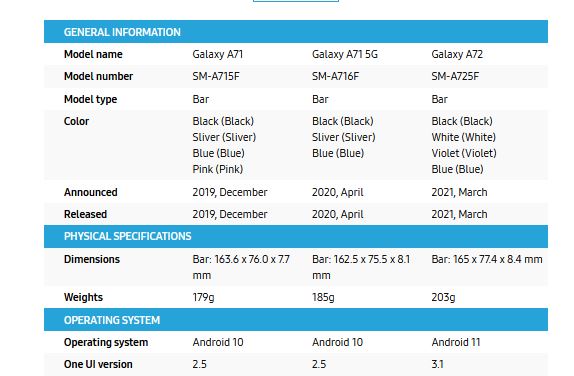Click model number SM-A716F

pos(335,76)
